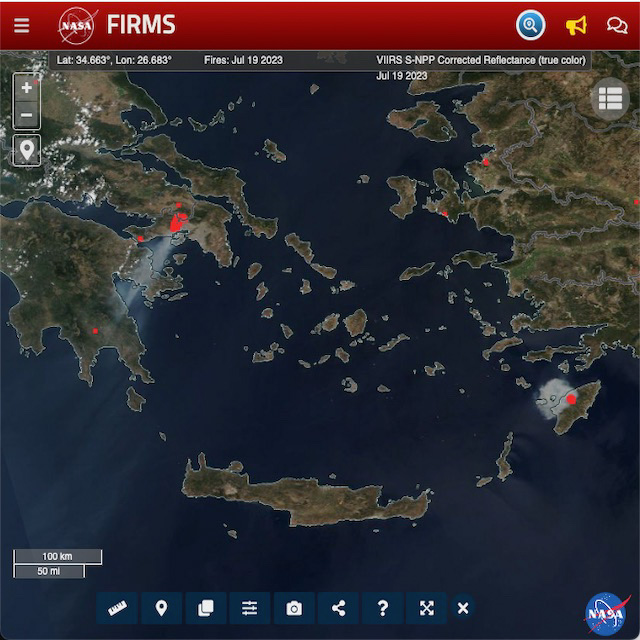Close the bottom toolbar with X button
Image resolution: width=640 pixels, height=640 pixels.
click(463, 608)
